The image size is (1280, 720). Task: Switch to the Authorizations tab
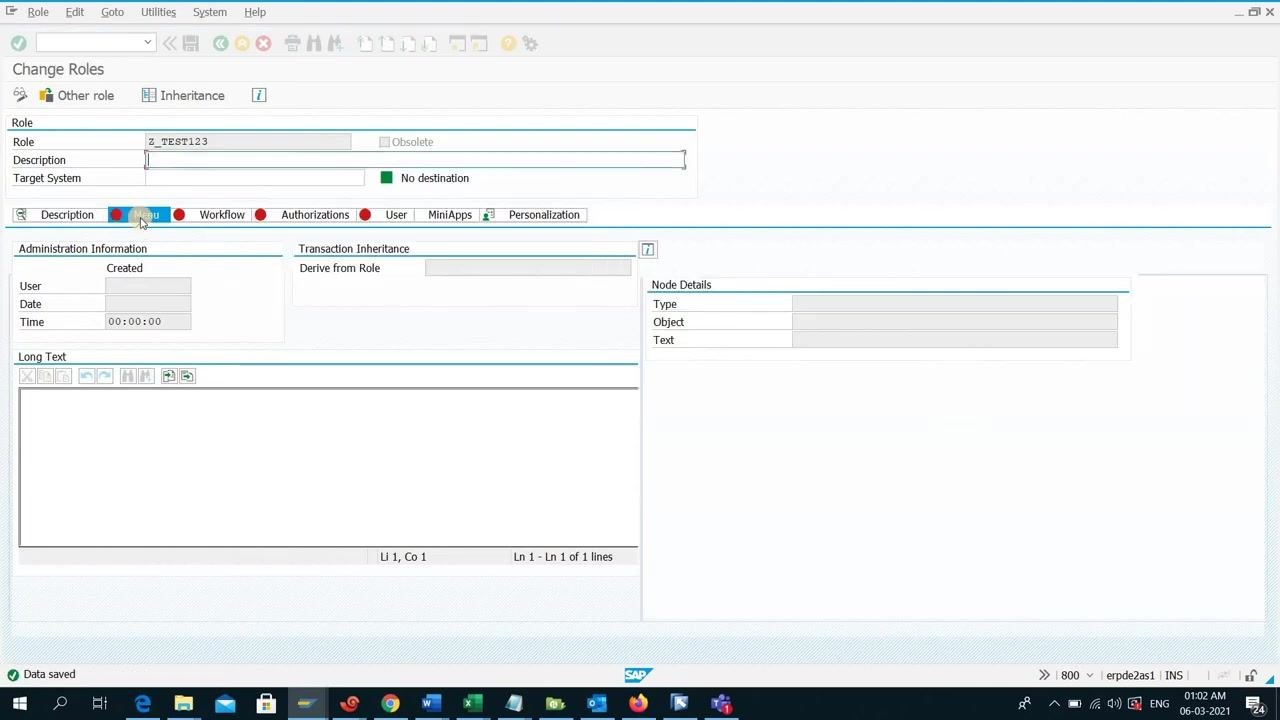pyautogui.click(x=303, y=215)
